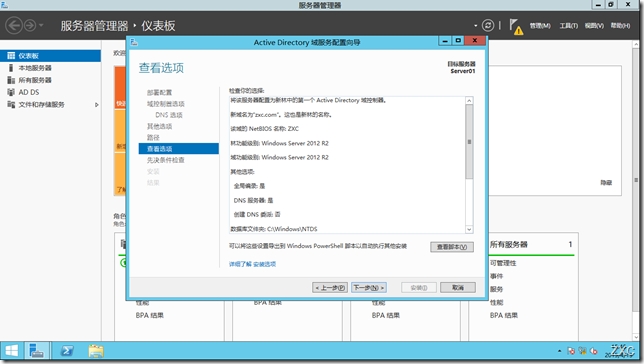Click the forward arrow in Server Manager header
Image resolution: width=644 pixels, height=364 pixels.
pos(30,25)
